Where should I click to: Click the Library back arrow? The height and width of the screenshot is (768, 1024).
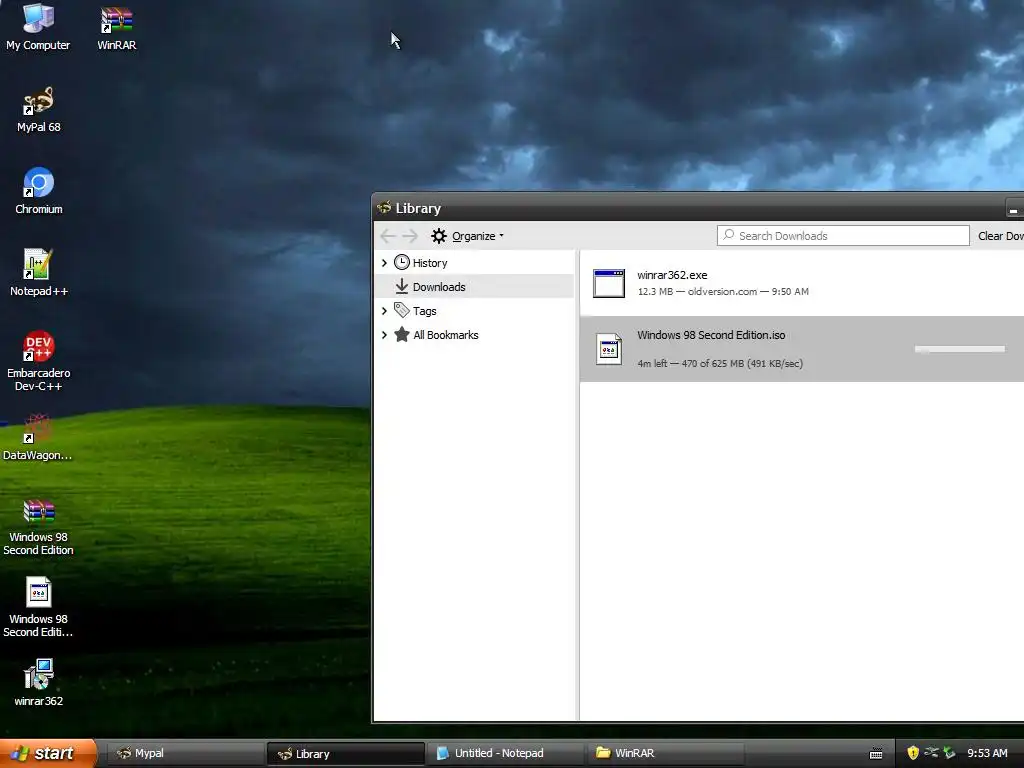(x=388, y=236)
